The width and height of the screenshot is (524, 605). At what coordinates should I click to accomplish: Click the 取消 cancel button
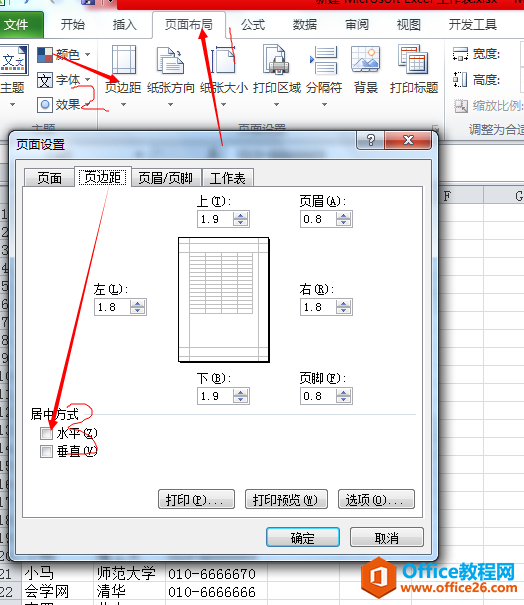pos(387,537)
